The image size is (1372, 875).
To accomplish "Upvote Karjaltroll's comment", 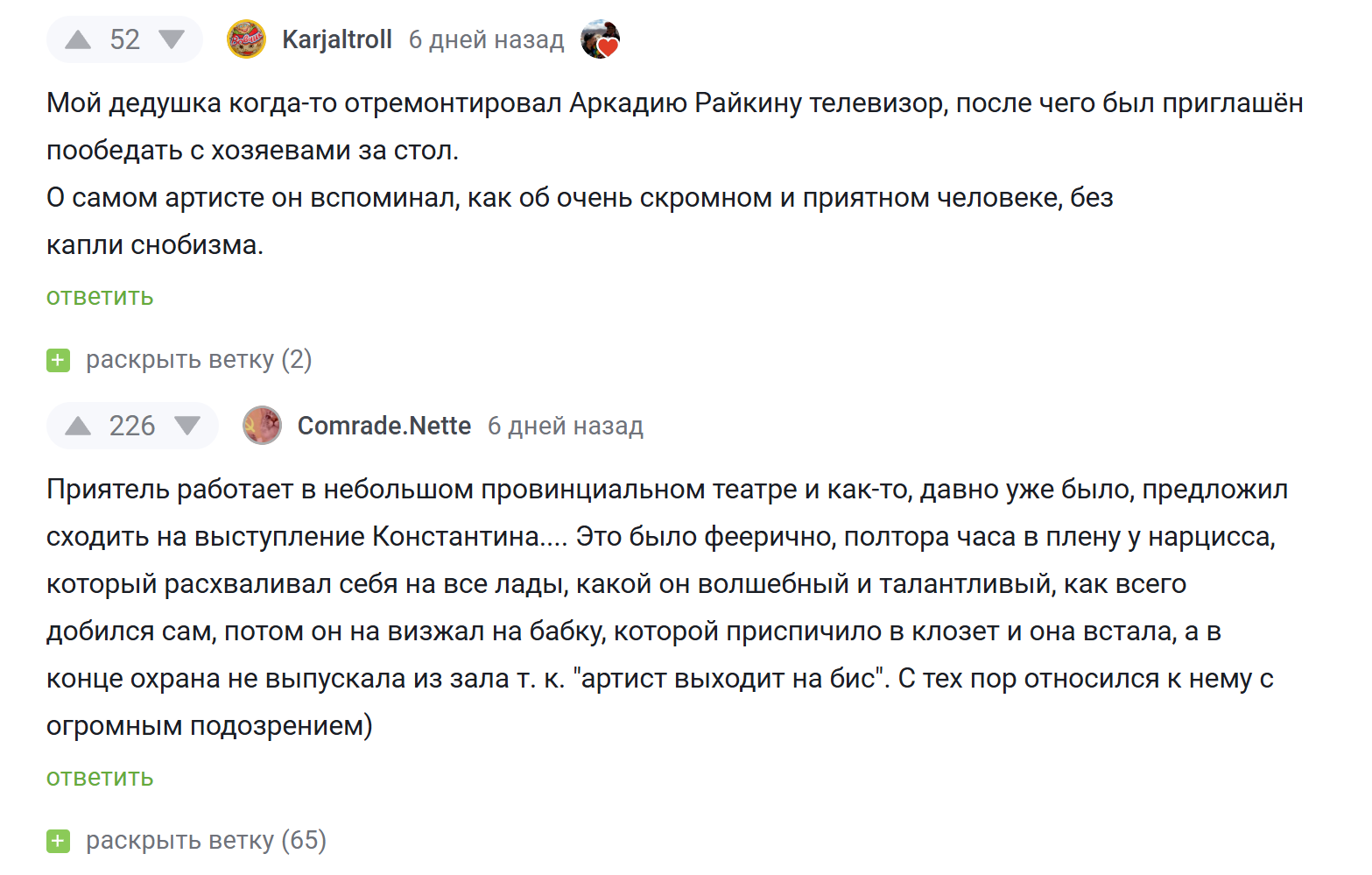I will [78, 39].
